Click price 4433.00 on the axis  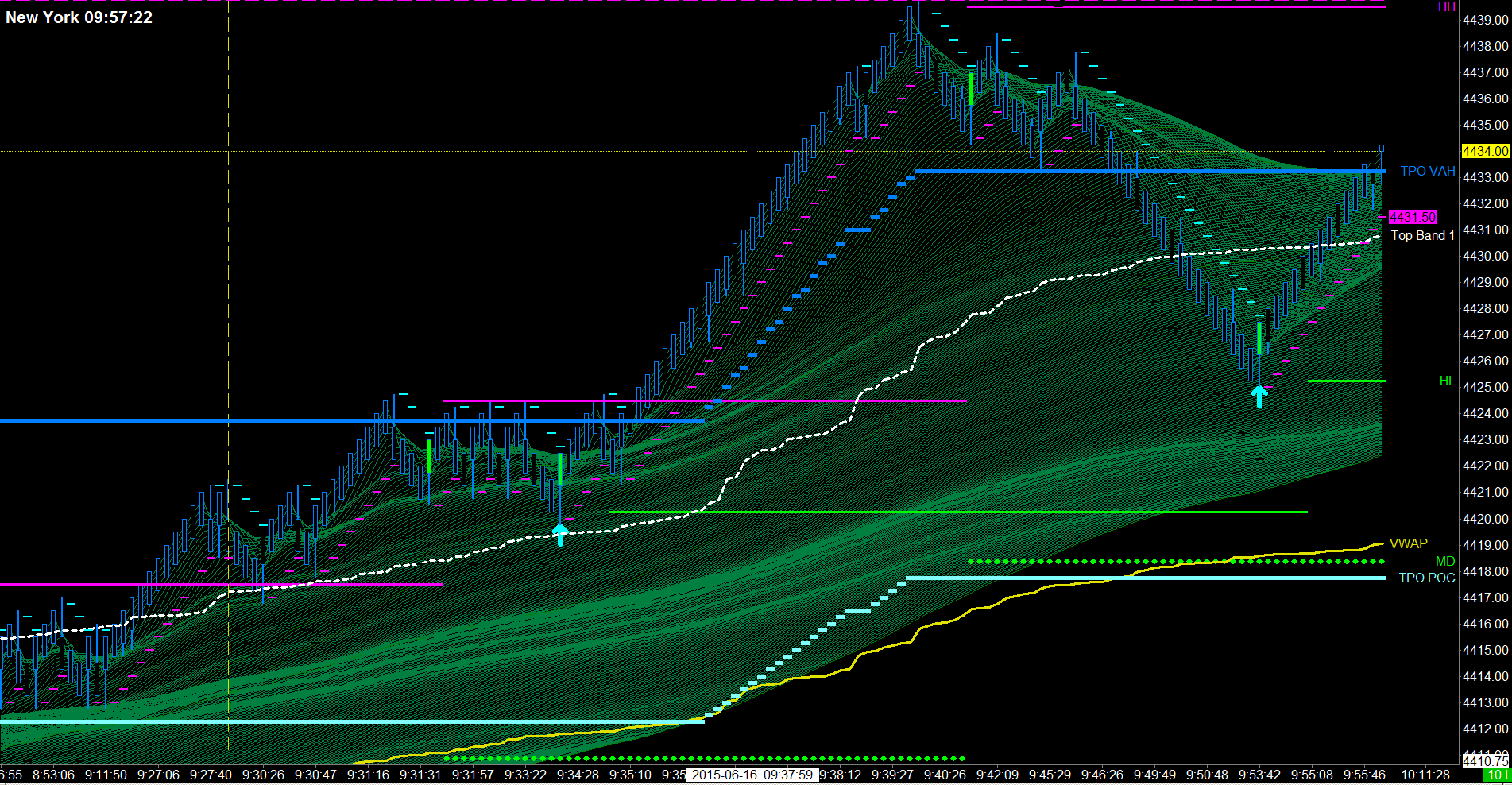click(x=1485, y=177)
